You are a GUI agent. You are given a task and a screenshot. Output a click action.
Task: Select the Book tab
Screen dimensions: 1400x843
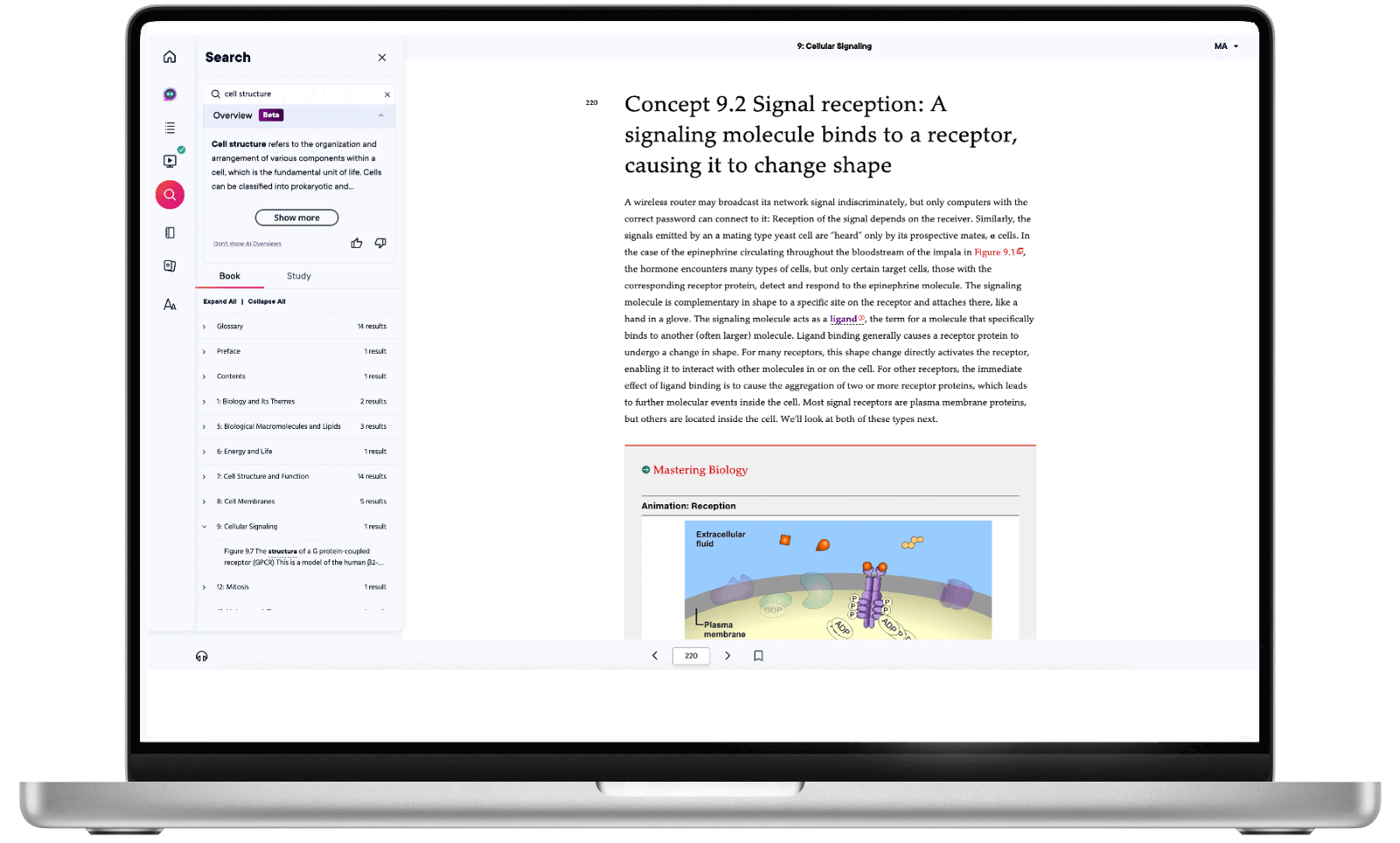[229, 276]
